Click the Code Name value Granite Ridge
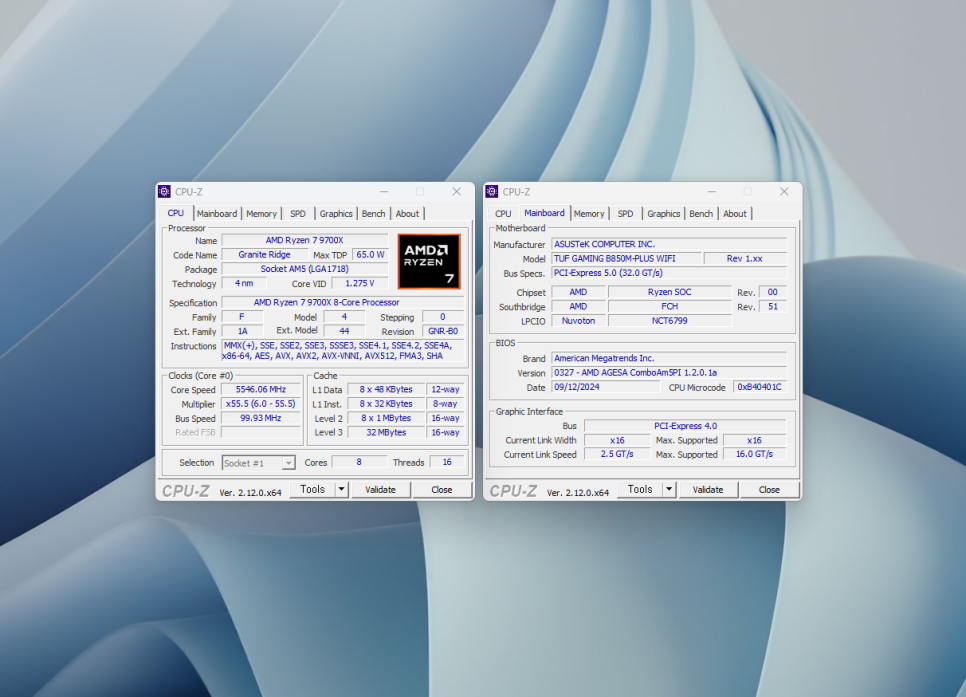This screenshot has width=966, height=697. coord(264,255)
